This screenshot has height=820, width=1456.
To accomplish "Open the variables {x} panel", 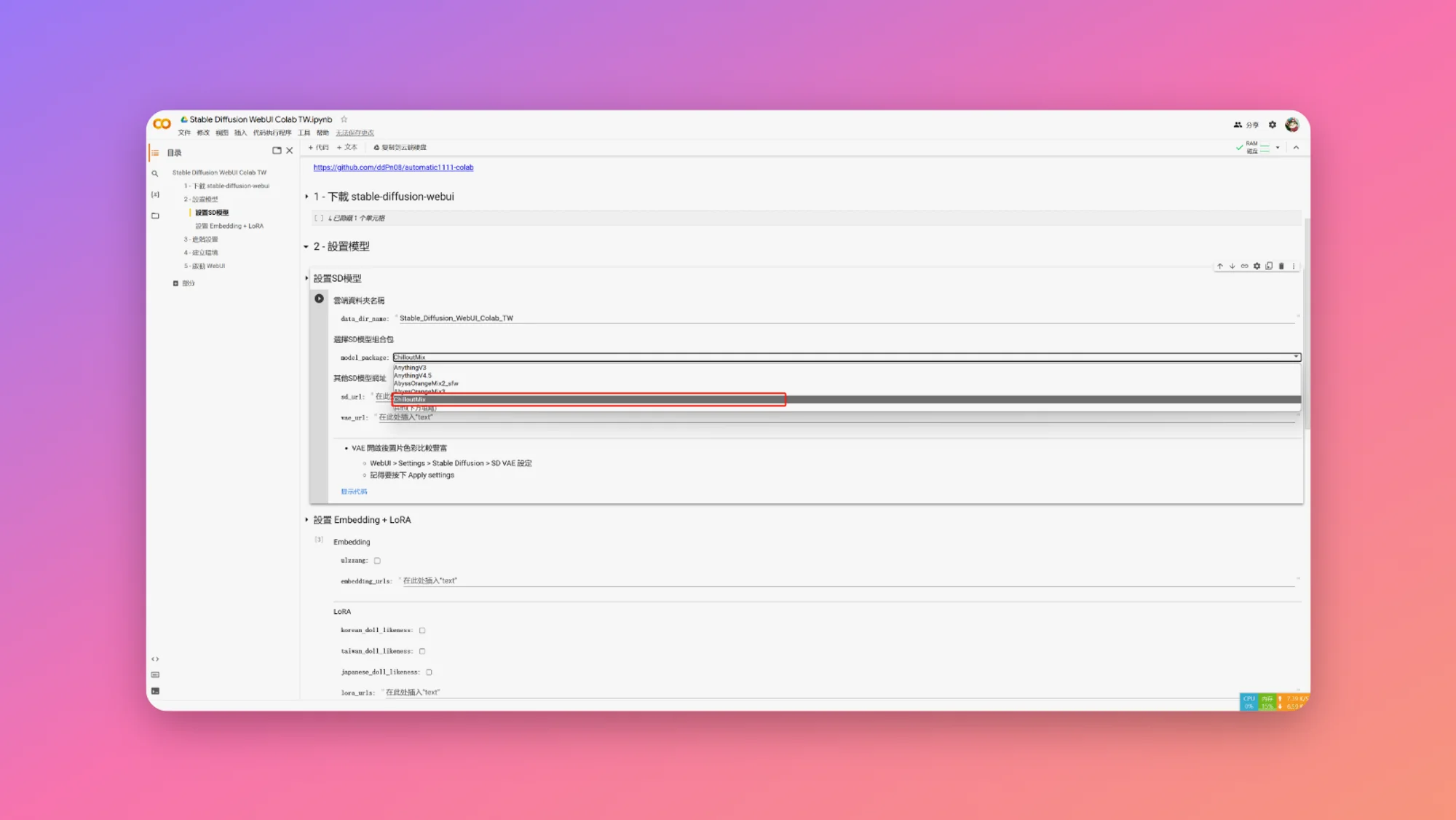I will point(155,194).
